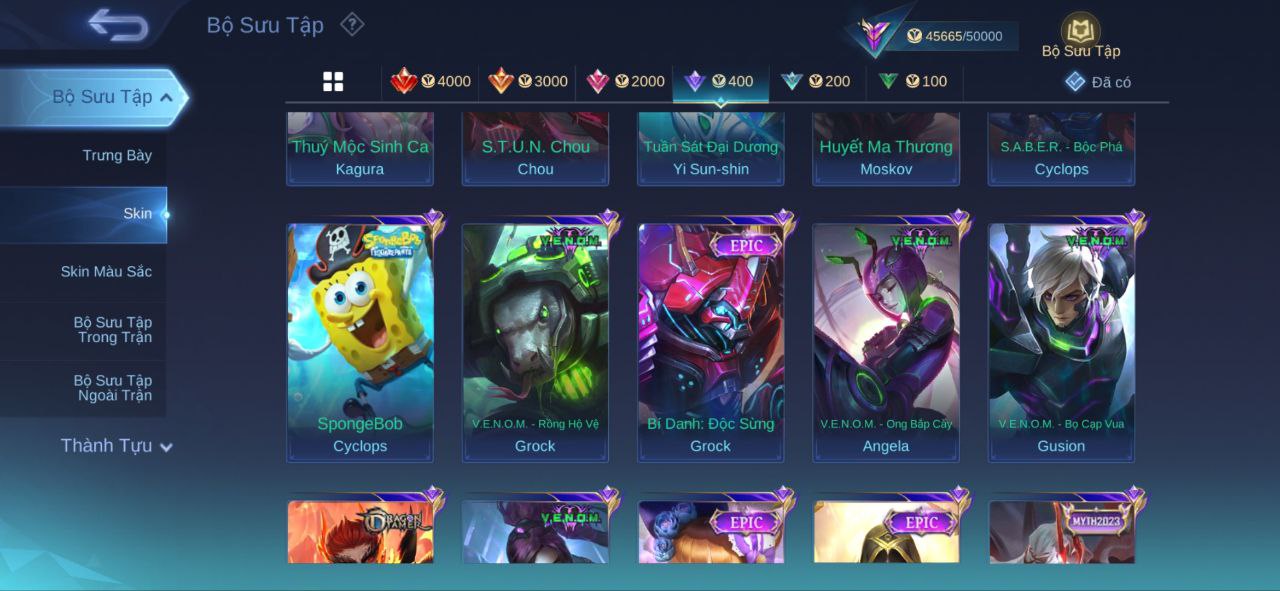
Task: Go back using the return arrow
Action: (118, 25)
